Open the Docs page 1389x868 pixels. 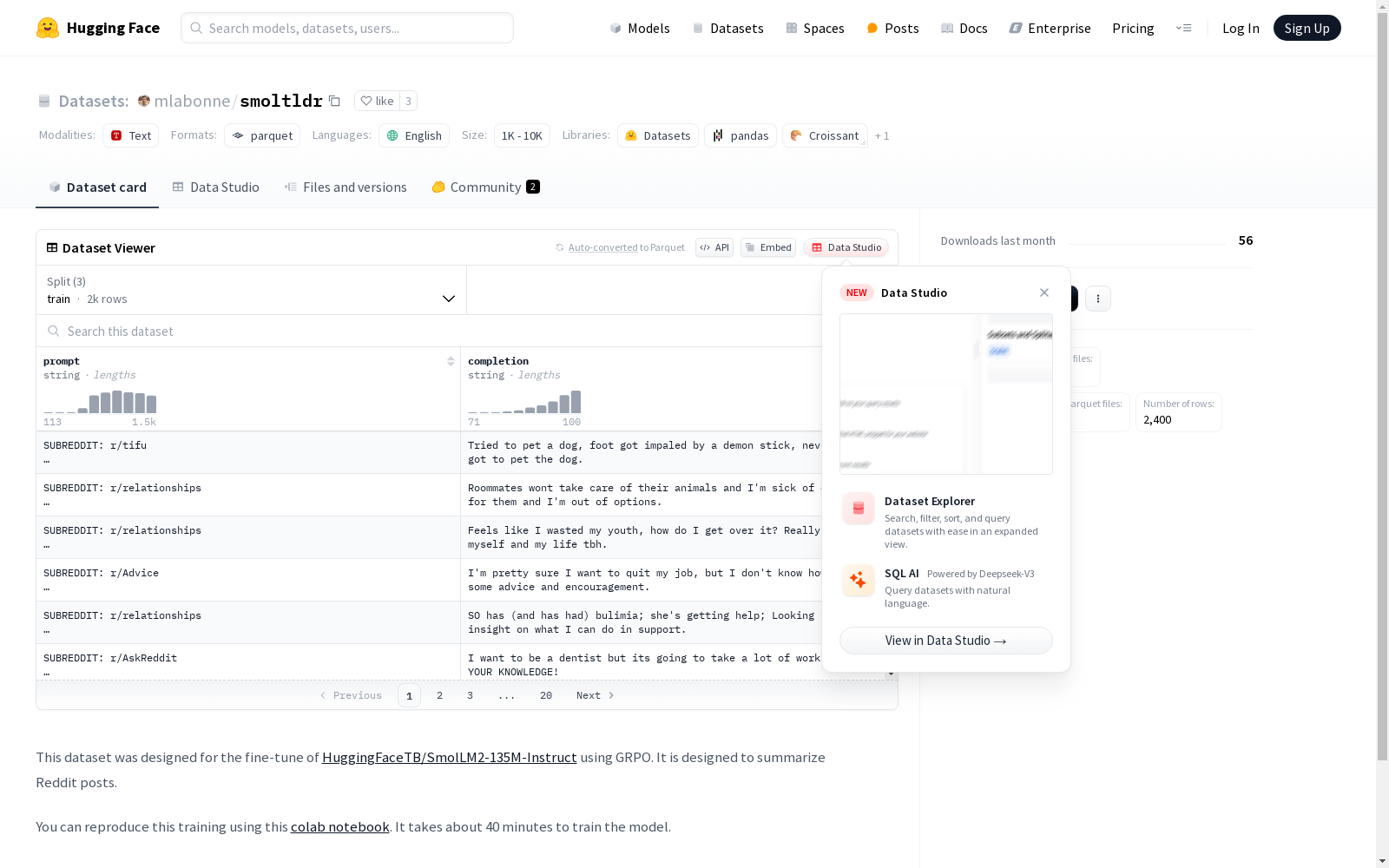[964, 28]
